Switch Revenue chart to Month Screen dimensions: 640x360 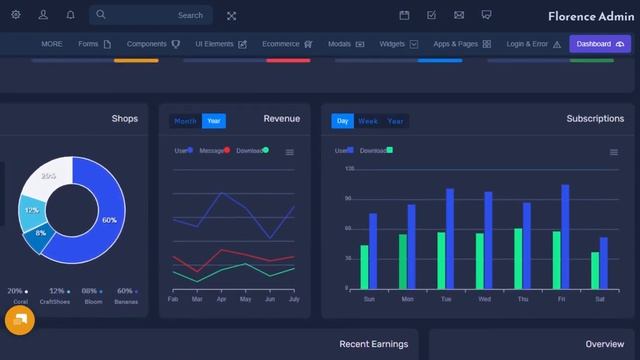185,121
